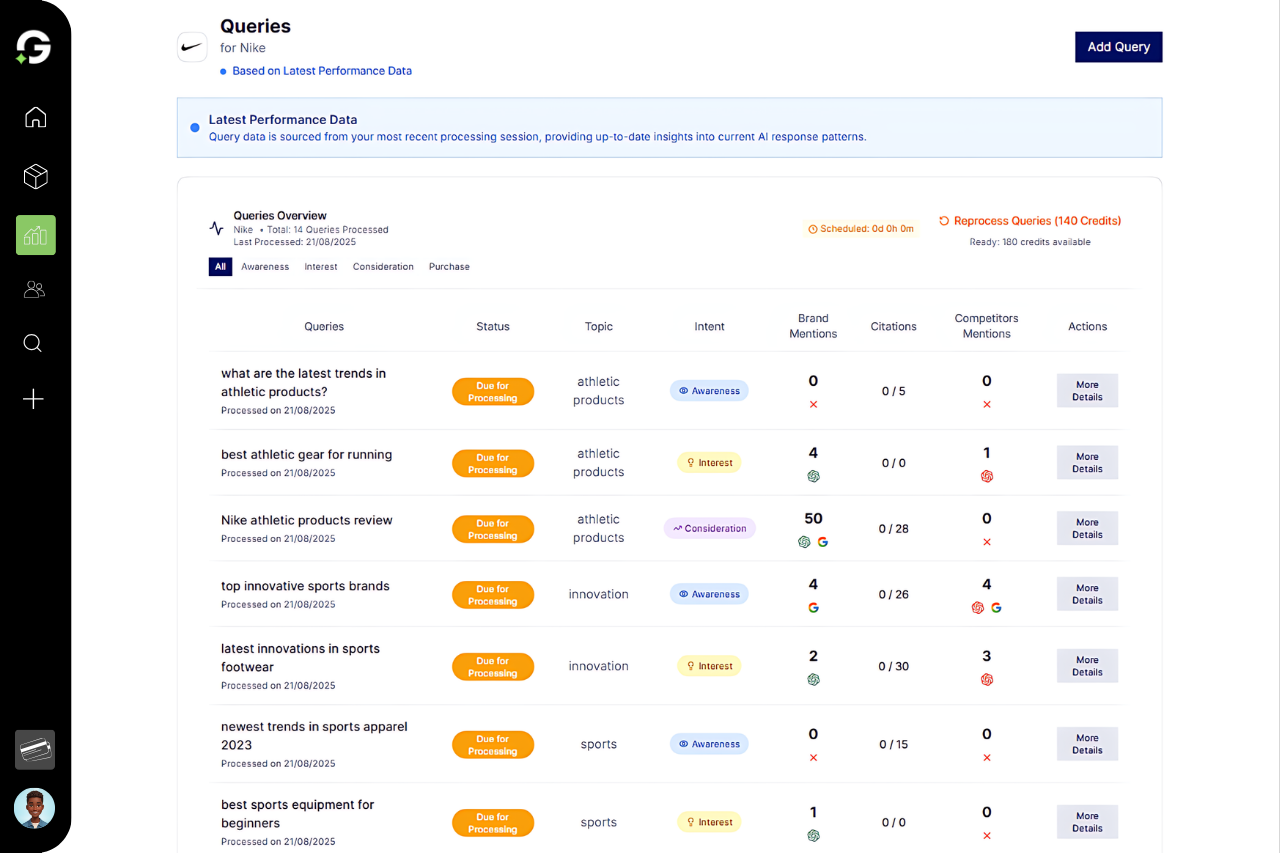Toggle the Purchase query filter

click(449, 266)
